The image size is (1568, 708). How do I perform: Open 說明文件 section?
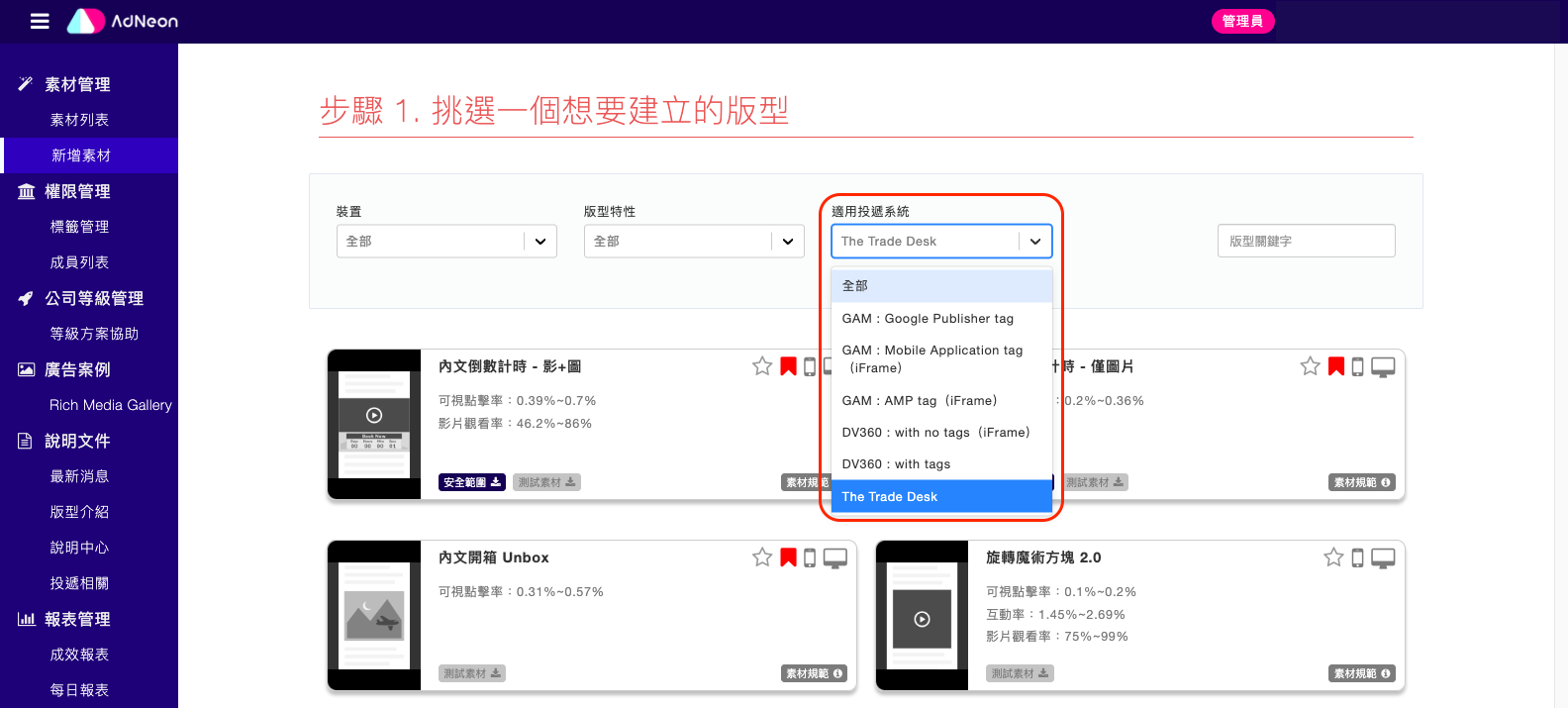tap(77, 441)
